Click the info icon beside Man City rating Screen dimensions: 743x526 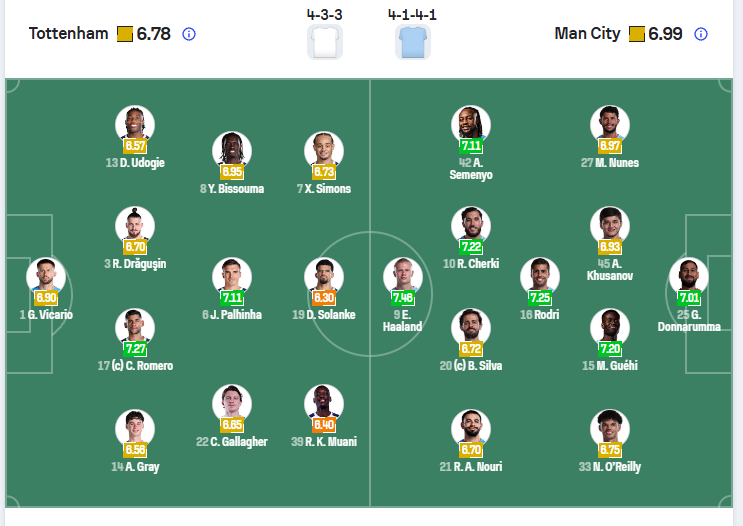coord(701,34)
